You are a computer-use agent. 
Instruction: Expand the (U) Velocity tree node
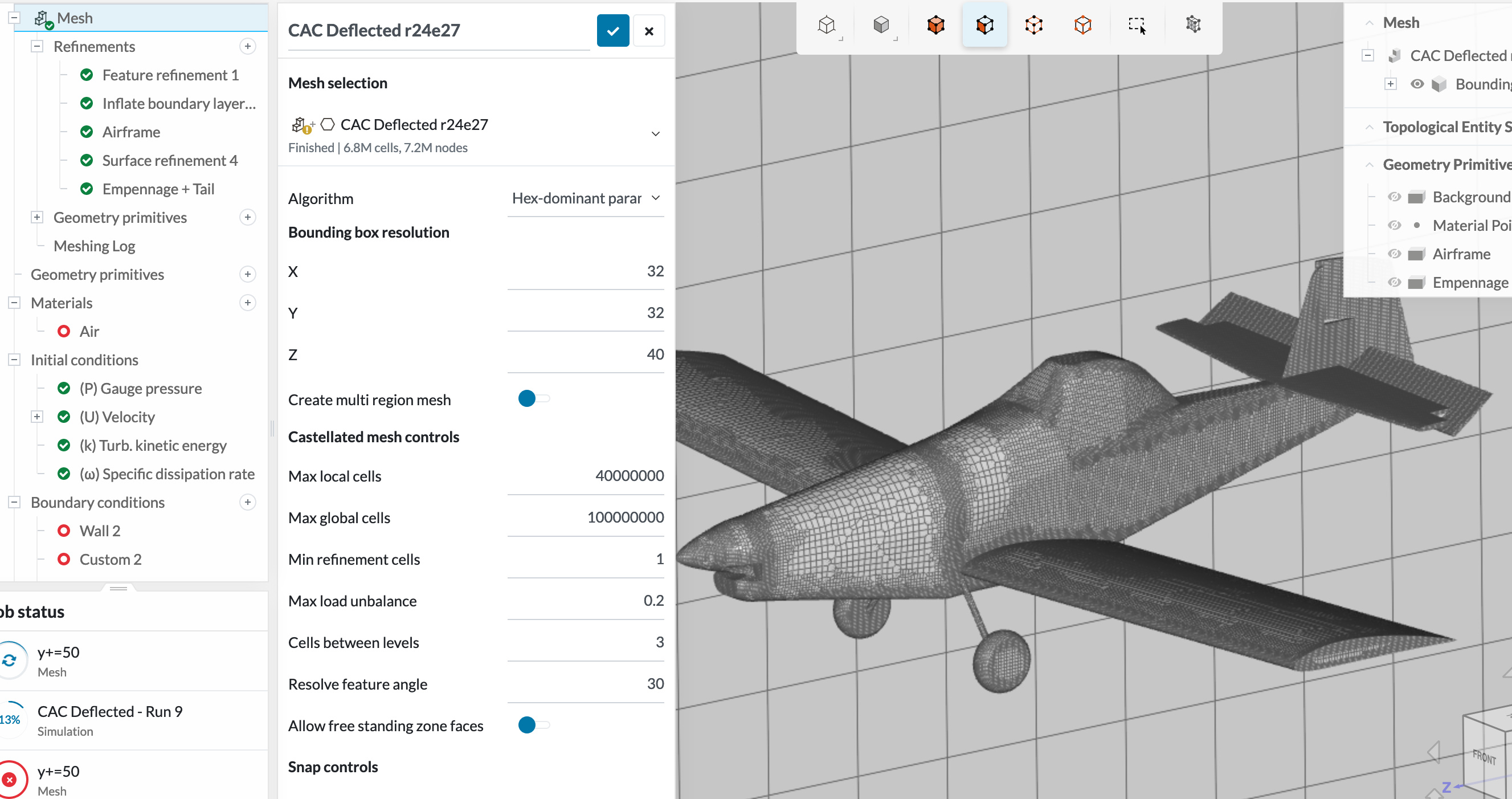pos(37,417)
